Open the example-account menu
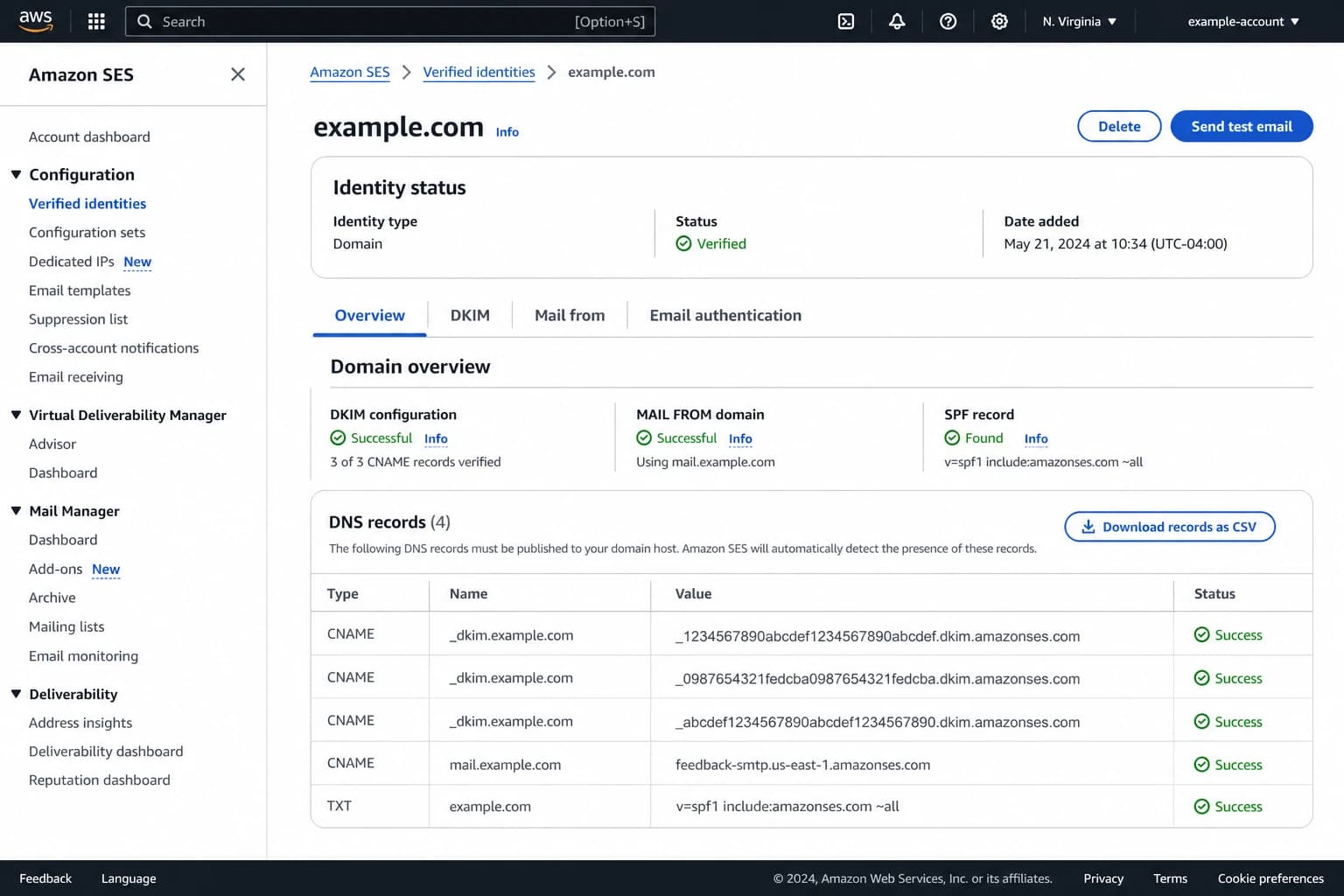Screen dimensions: 1344x896 1243,21
